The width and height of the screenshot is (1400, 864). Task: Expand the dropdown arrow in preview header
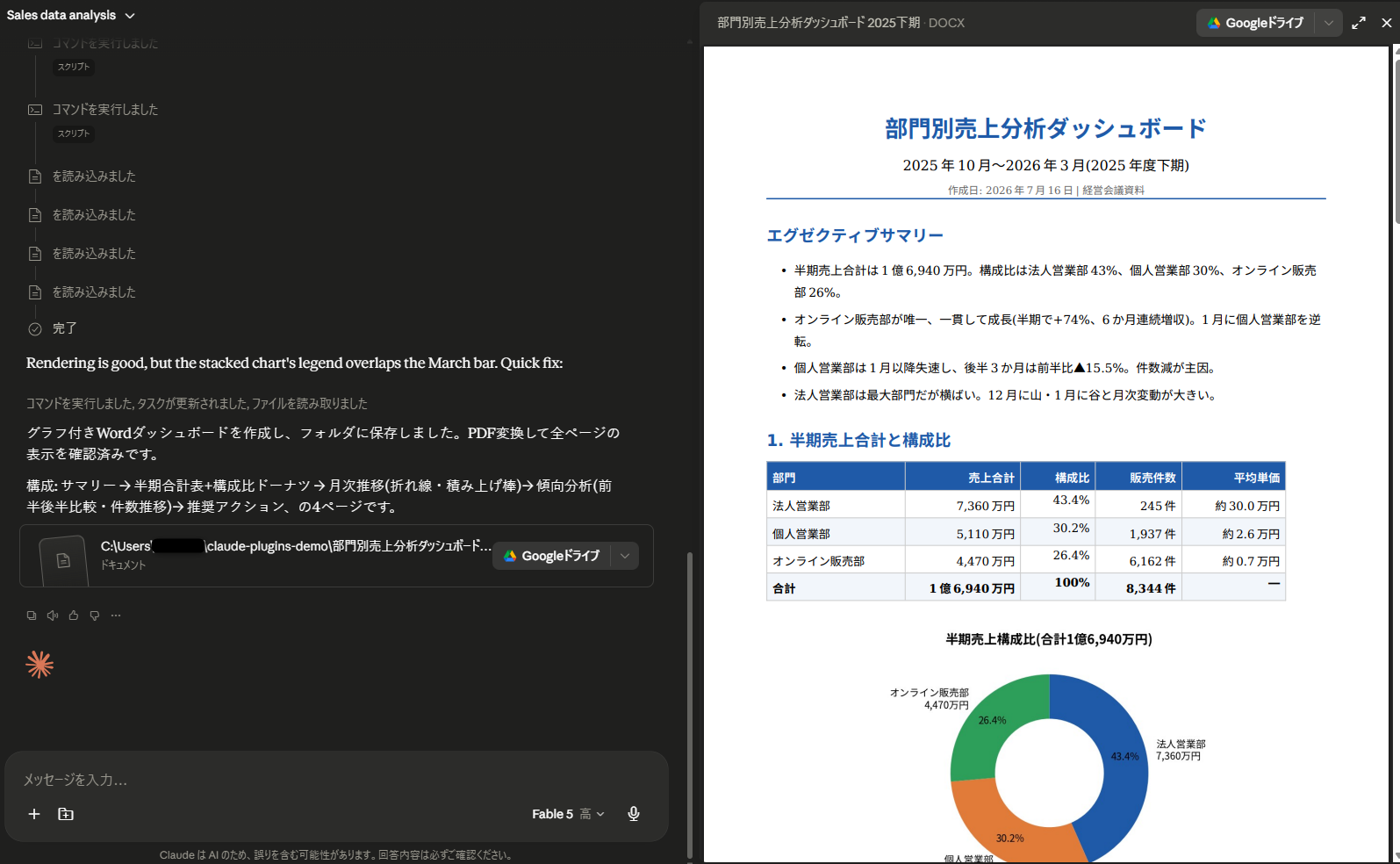[1329, 23]
